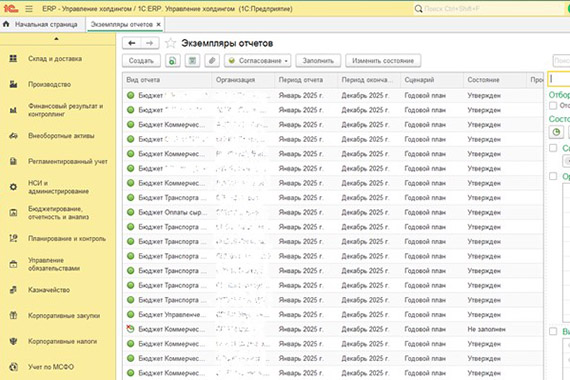570x380 pixels.
Task: Open Управление обязательствами section
Action: click(x=54, y=264)
